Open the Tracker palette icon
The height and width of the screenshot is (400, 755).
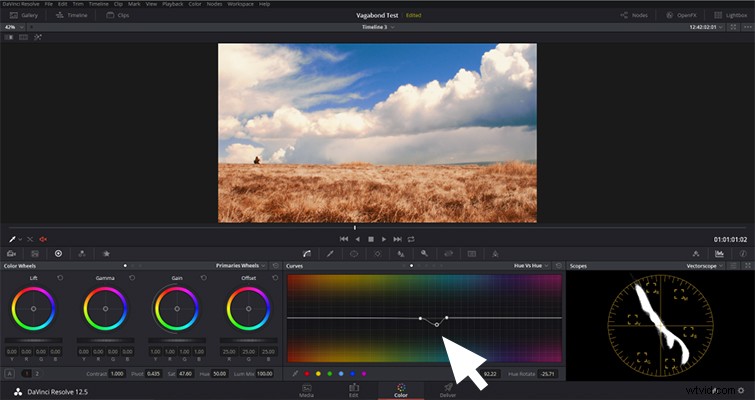click(378, 254)
